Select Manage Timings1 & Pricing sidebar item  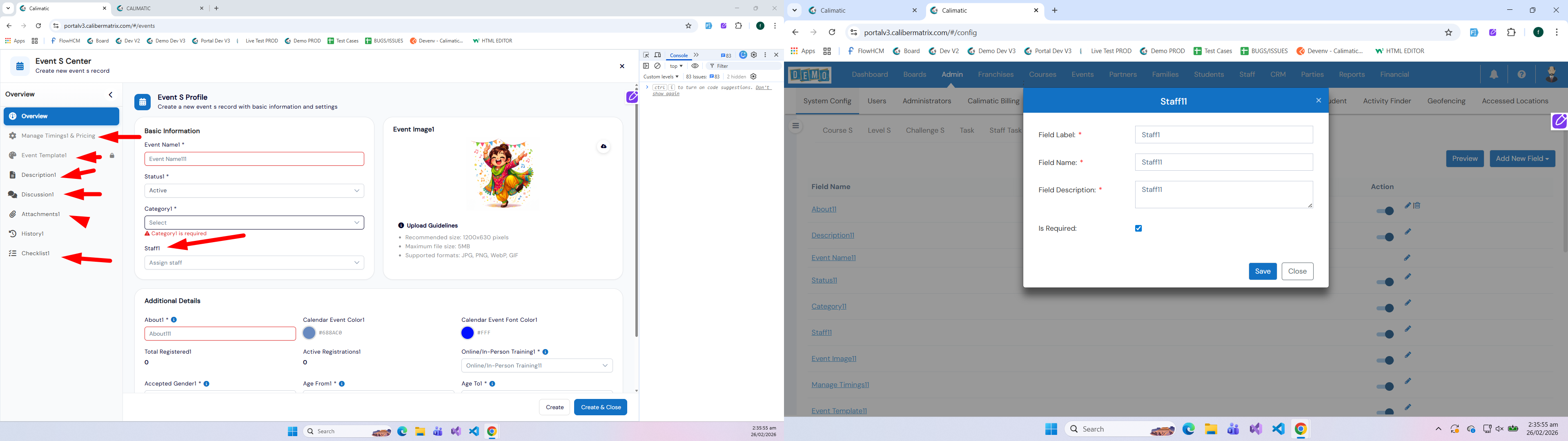(58, 136)
